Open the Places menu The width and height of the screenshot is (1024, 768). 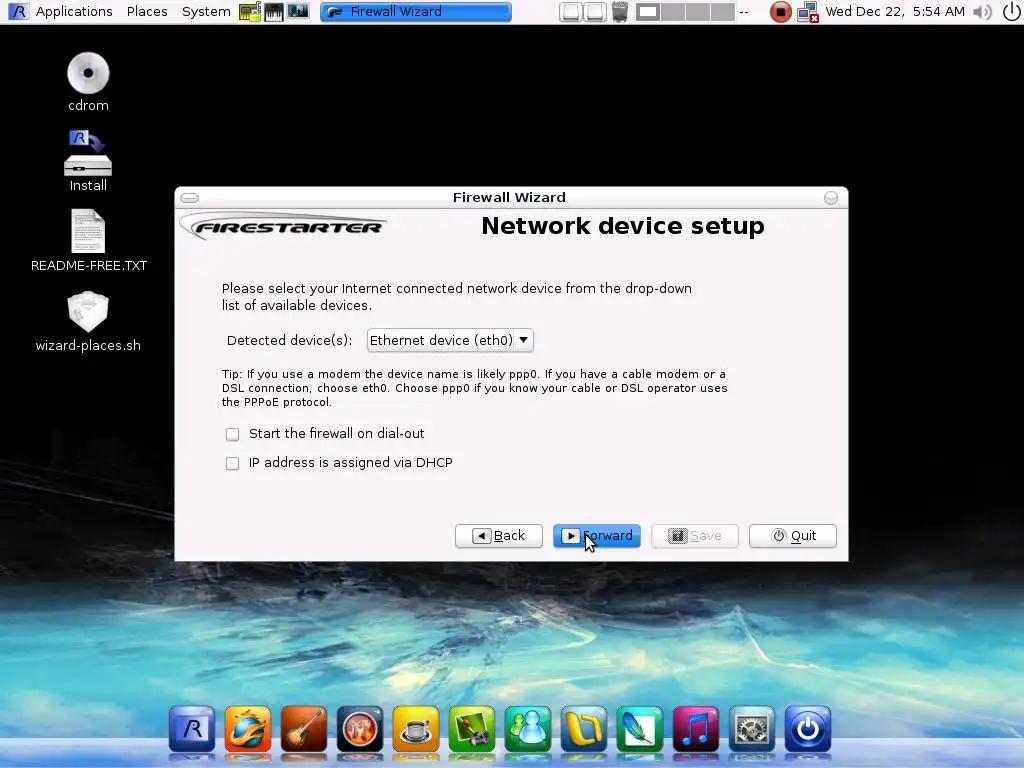click(147, 12)
